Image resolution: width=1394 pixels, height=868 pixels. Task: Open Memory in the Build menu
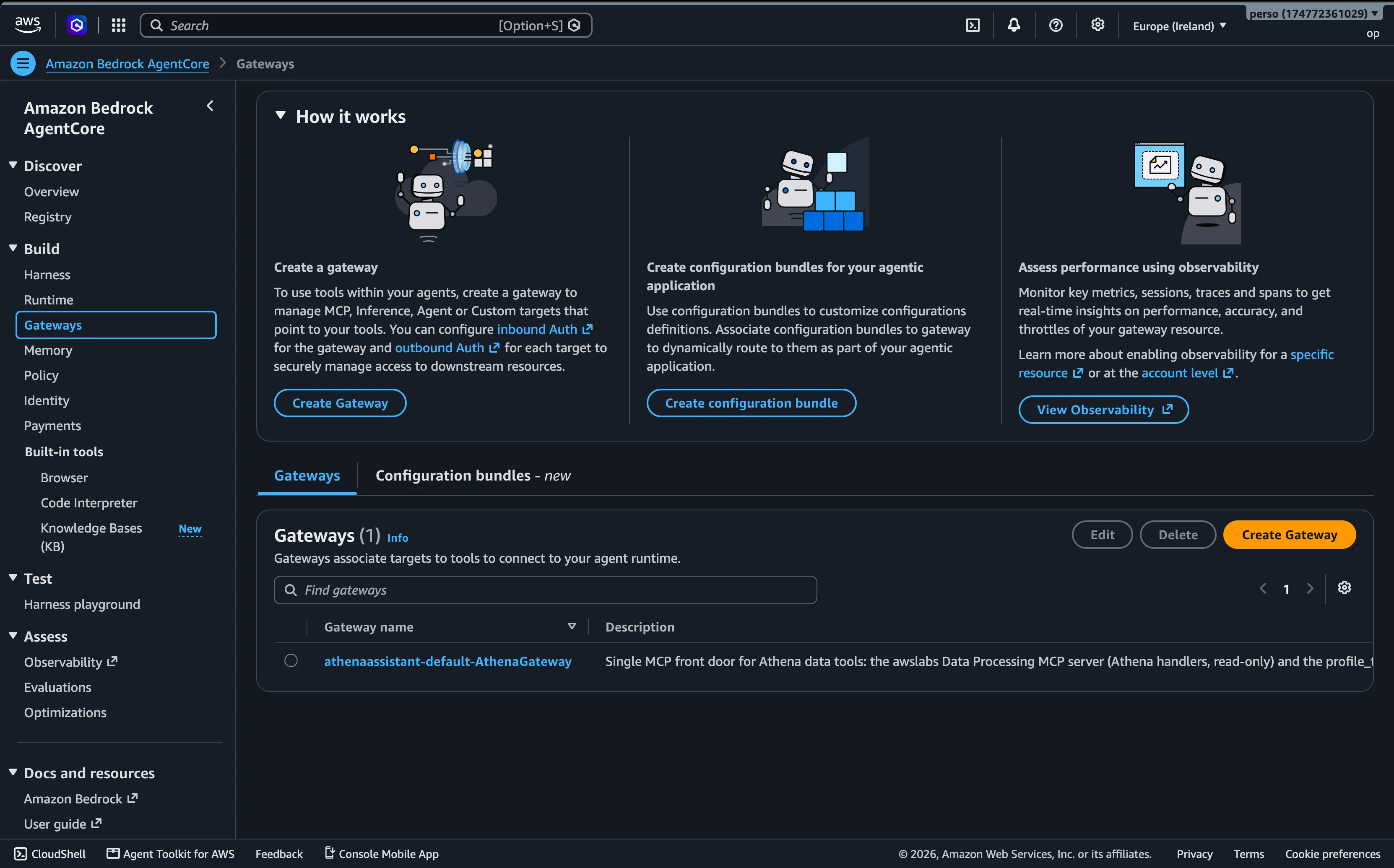[48, 350]
